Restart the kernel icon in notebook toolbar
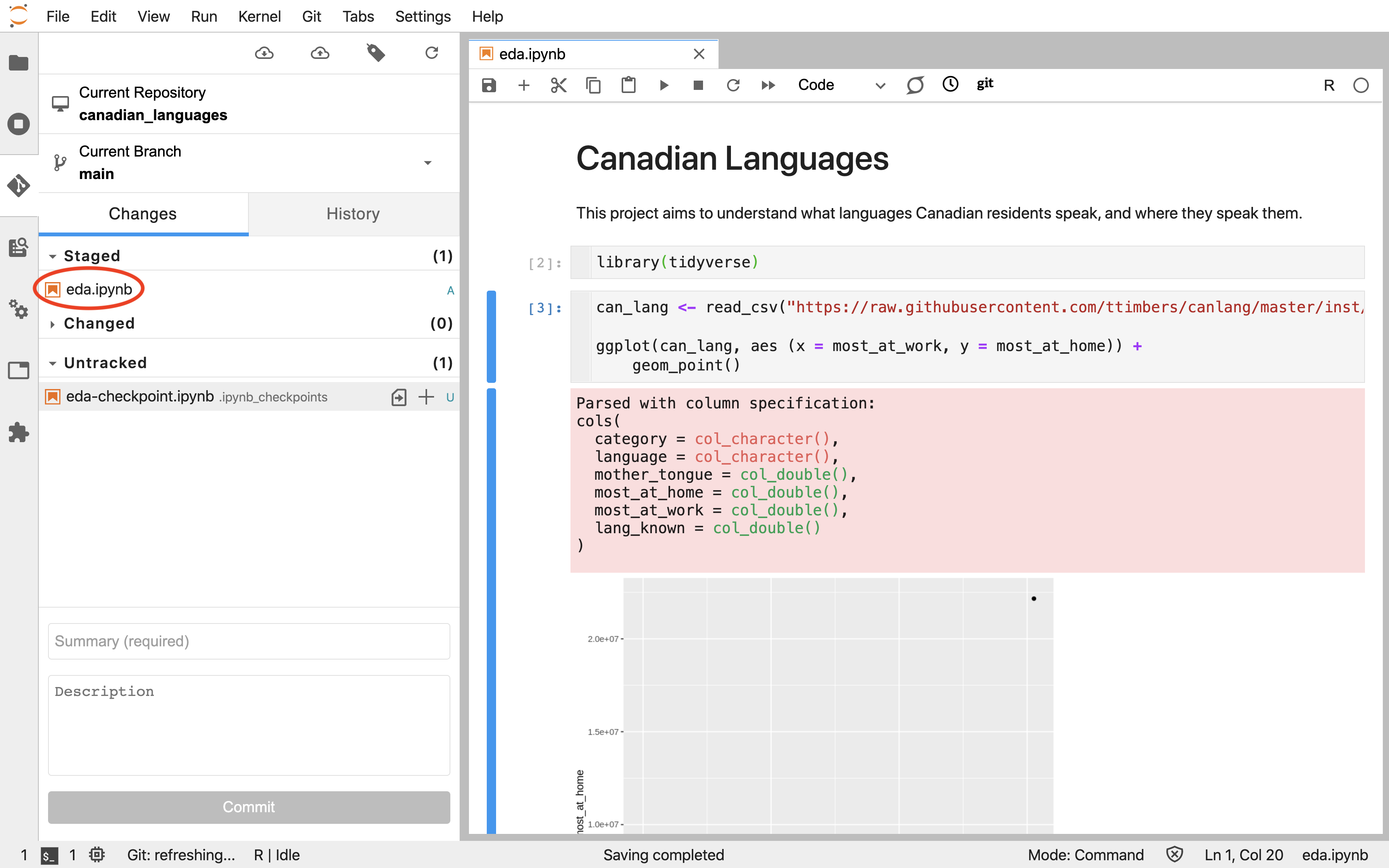 (733, 86)
